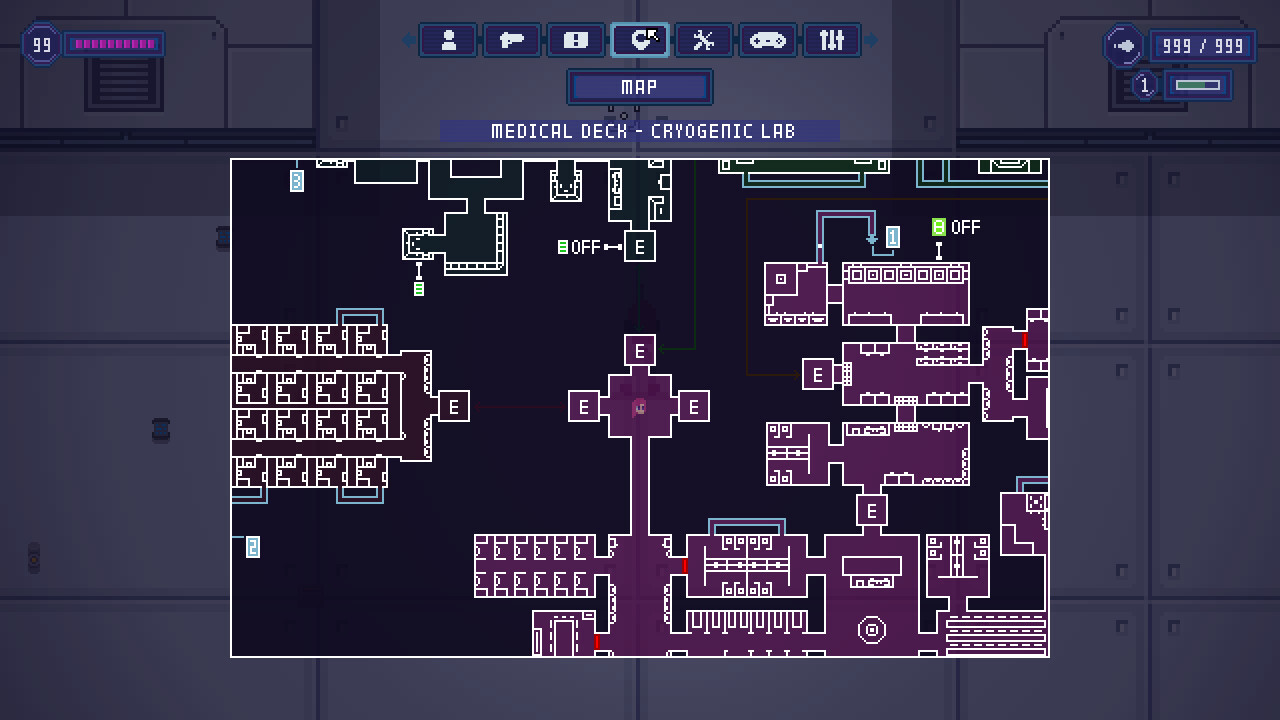Open the items tab with exclamation icon
The image size is (1280, 720).
[x=575, y=40]
